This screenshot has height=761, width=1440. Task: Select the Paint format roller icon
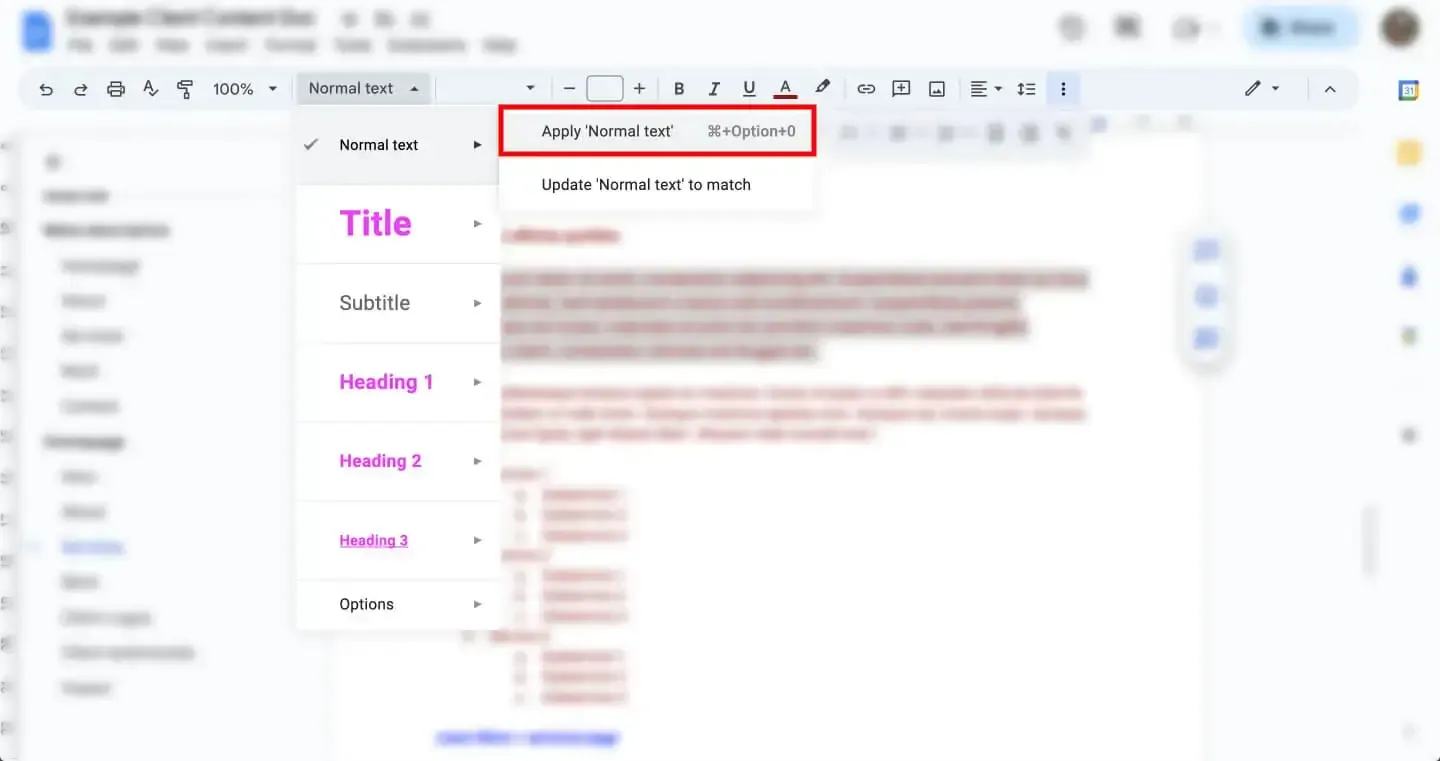tap(185, 89)
